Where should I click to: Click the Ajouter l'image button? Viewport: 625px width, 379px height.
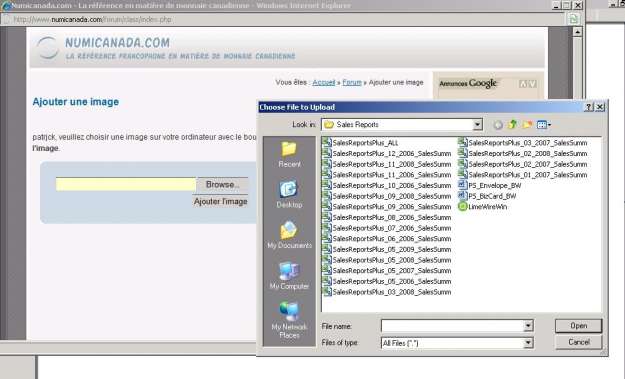(x=220, y=202)
